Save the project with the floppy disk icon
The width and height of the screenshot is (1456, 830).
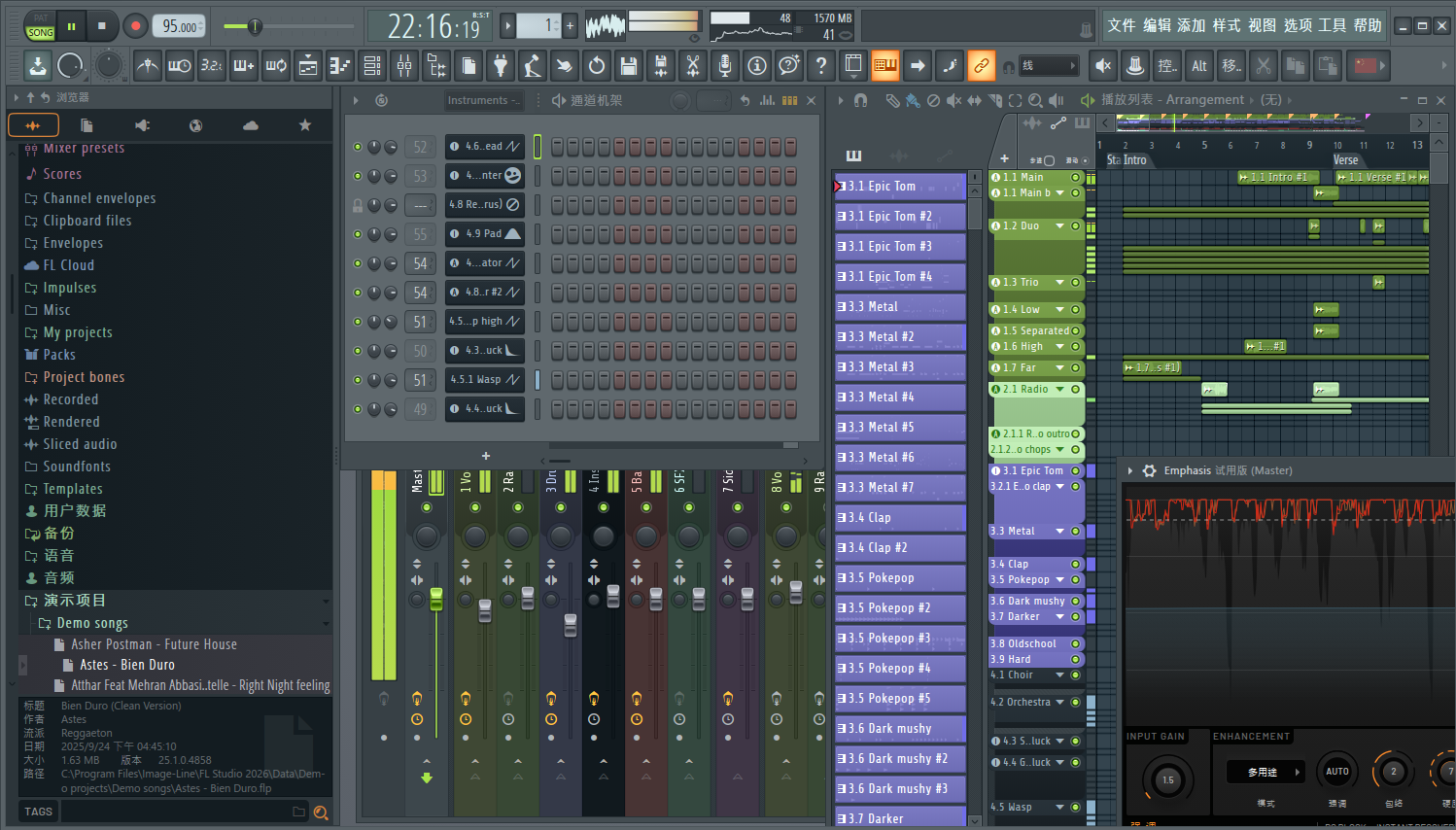(629, 66)
